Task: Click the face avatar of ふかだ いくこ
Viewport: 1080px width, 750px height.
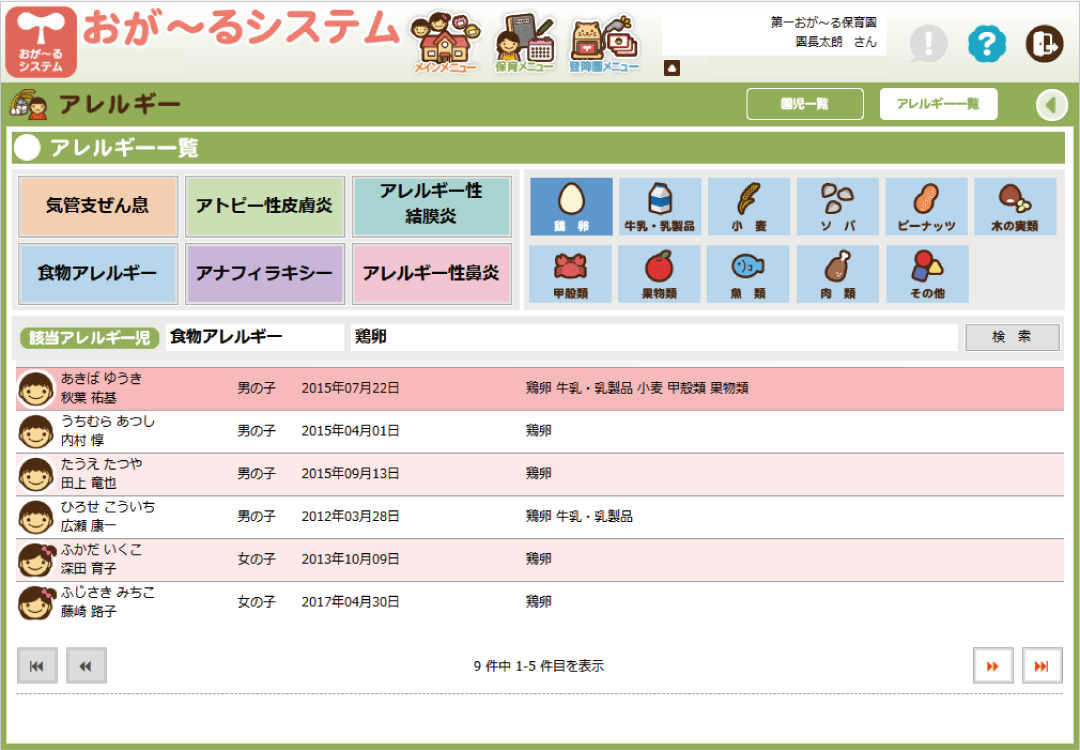Action: point(37,560)
